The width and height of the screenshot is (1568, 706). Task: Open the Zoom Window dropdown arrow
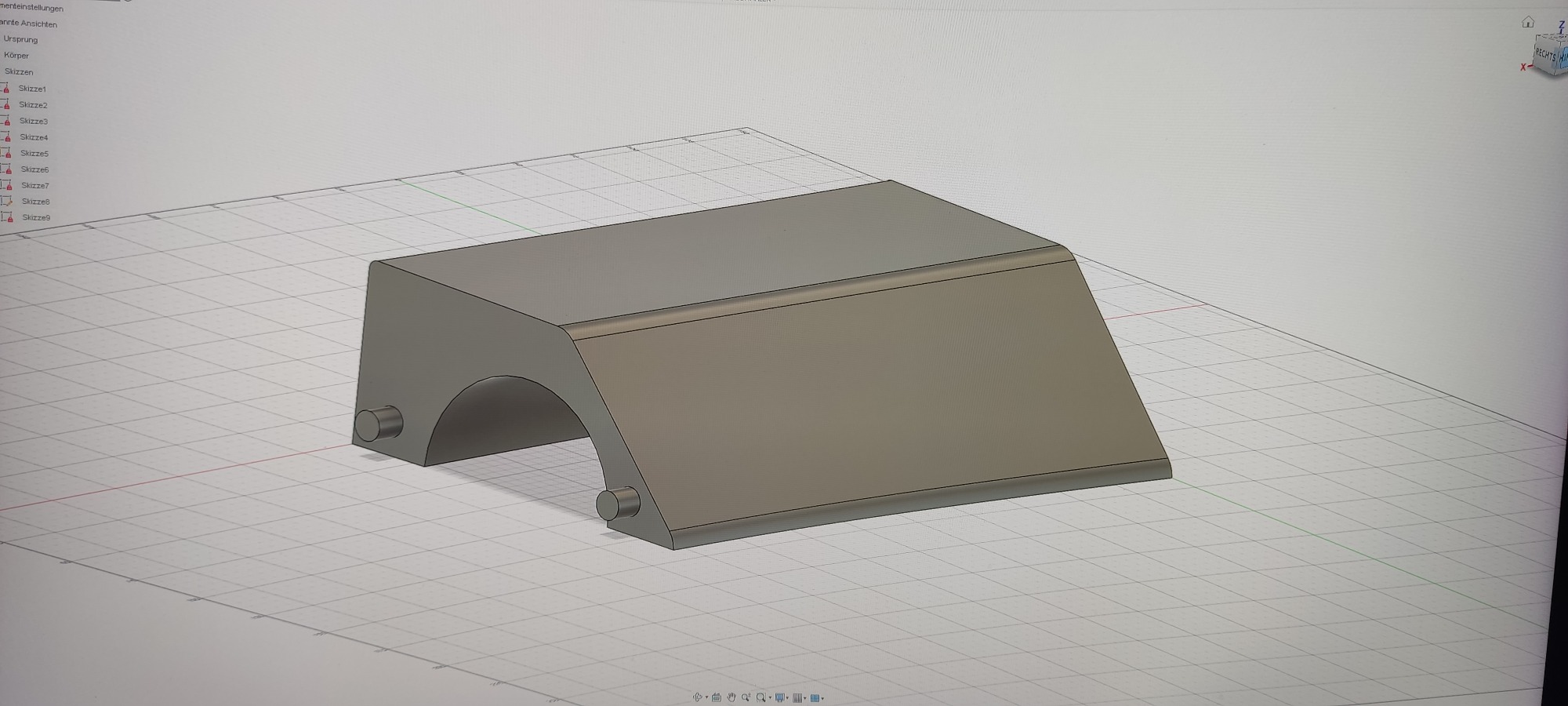[770, 697]
